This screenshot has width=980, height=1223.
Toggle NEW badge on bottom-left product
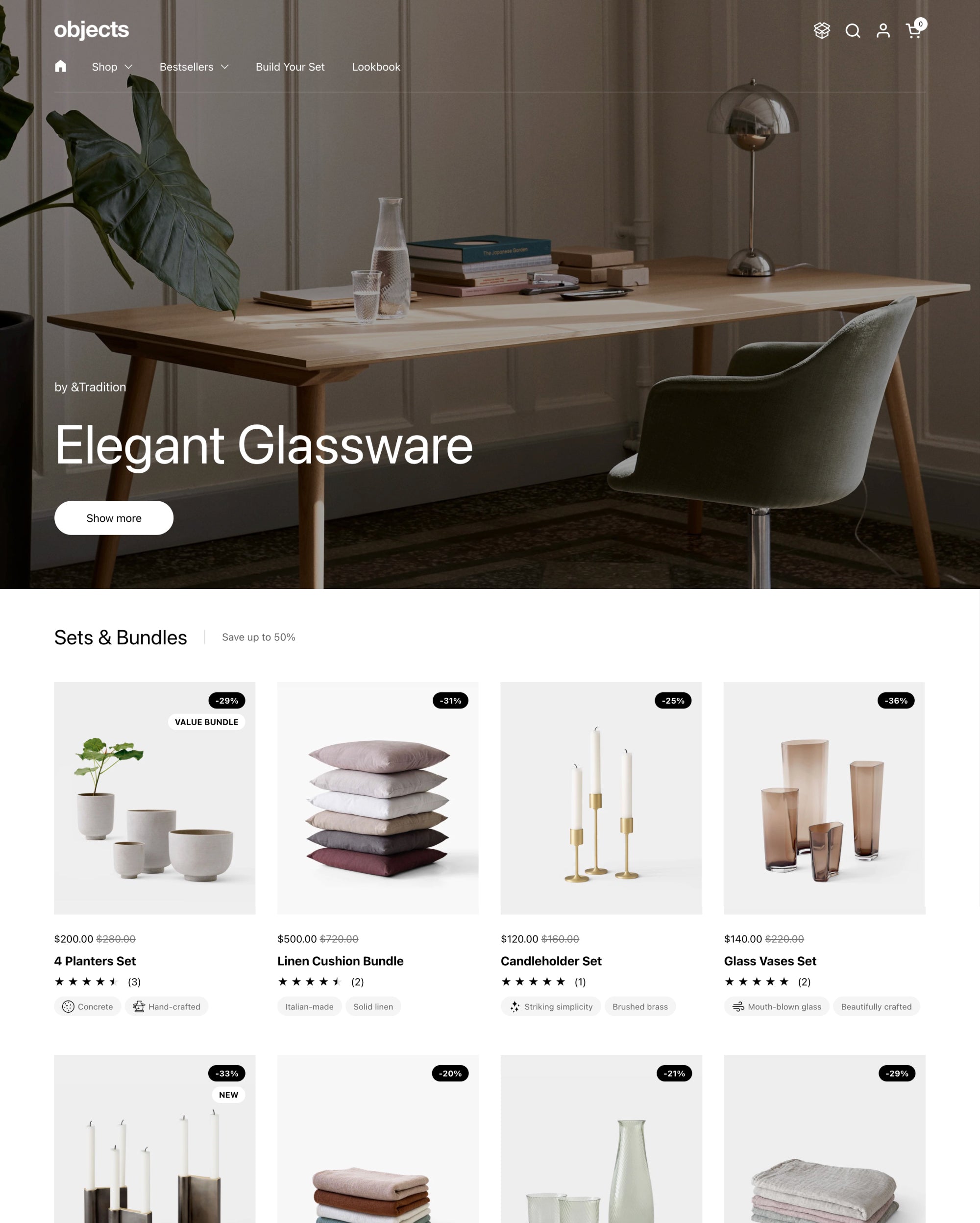[x=228, y=1095]
